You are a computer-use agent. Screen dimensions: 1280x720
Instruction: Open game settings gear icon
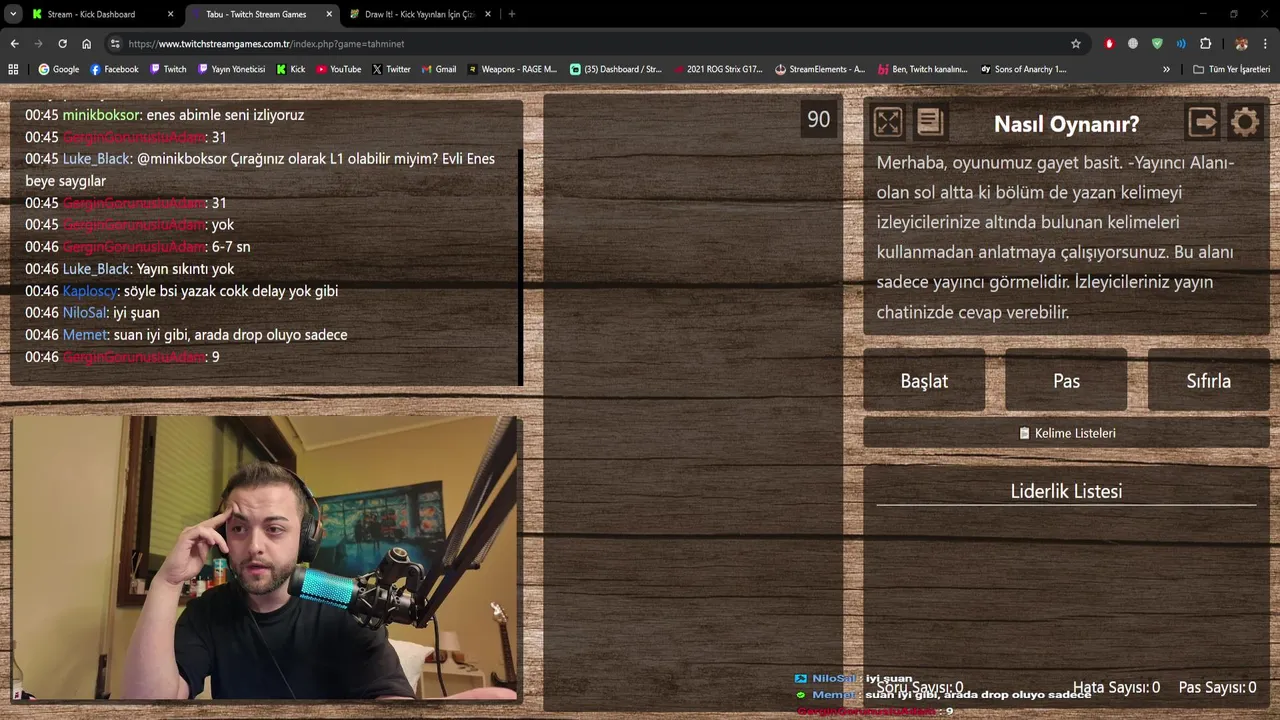pyautogui.click(x=1245, y=122)
